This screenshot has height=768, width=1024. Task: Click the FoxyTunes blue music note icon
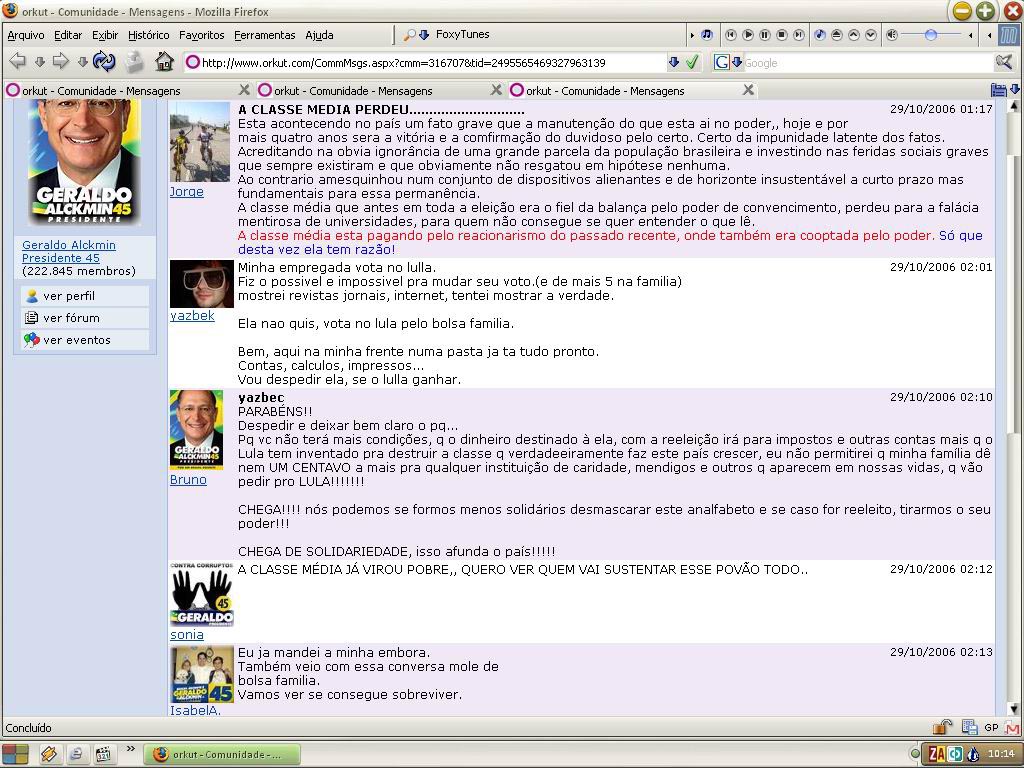(x=707, y=35)
